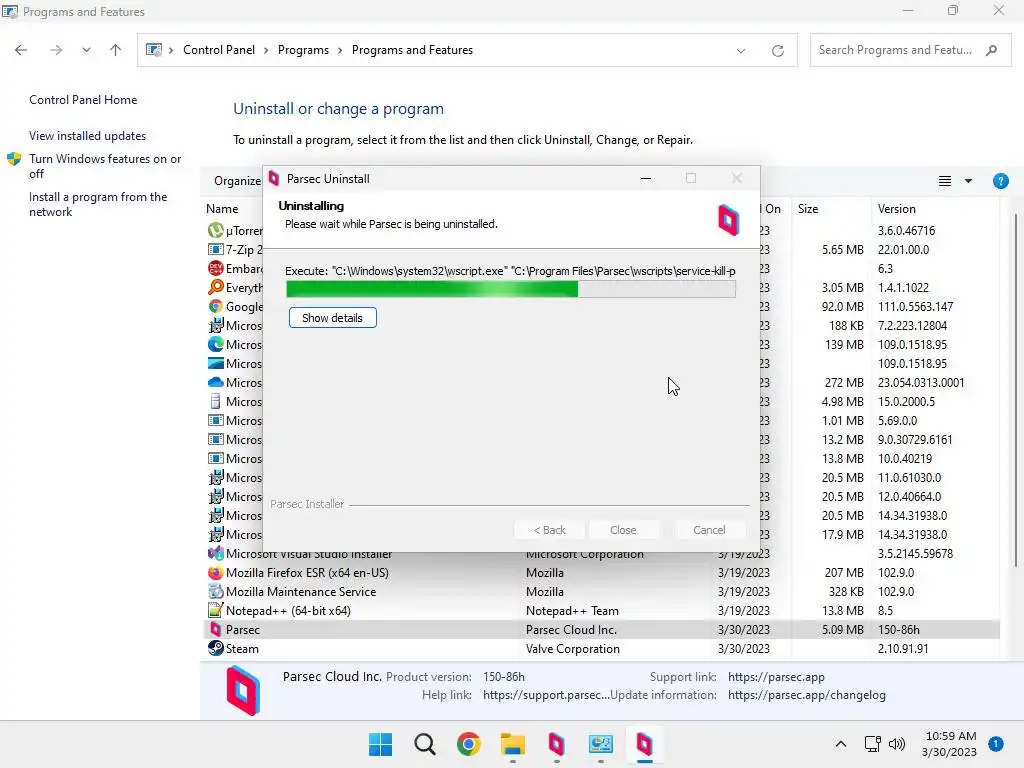Open the 10:59 AM clock and date
Screen dimensions: 1024x768
[949, 744]
